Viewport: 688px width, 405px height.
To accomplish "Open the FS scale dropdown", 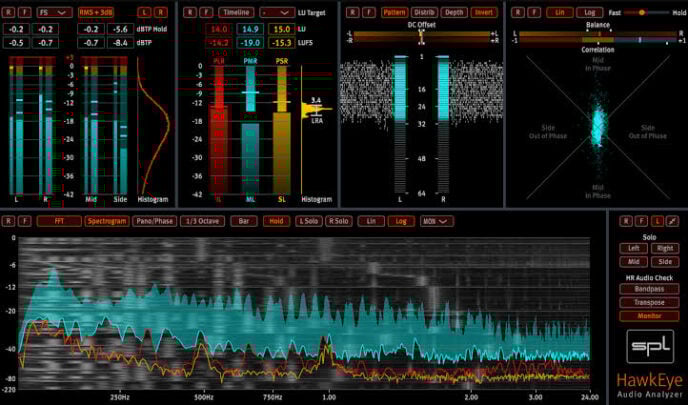I will (54, 12).
